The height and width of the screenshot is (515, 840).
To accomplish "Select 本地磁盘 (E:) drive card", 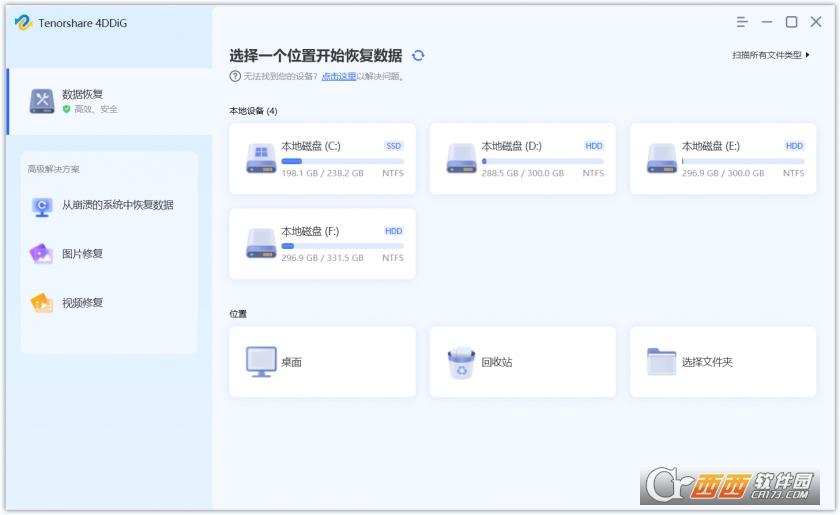I will tap(723, 159).
